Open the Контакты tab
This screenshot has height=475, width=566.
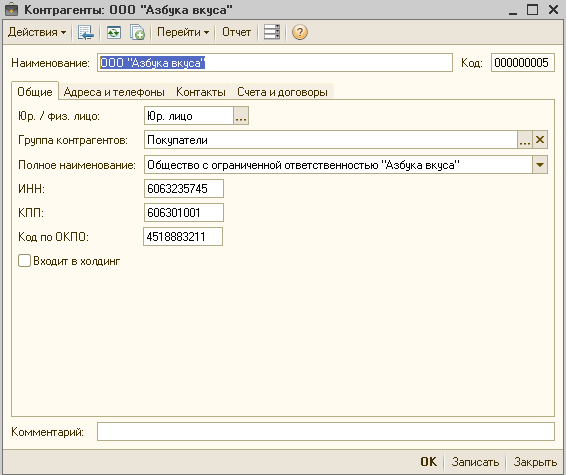tap(201, 92)
